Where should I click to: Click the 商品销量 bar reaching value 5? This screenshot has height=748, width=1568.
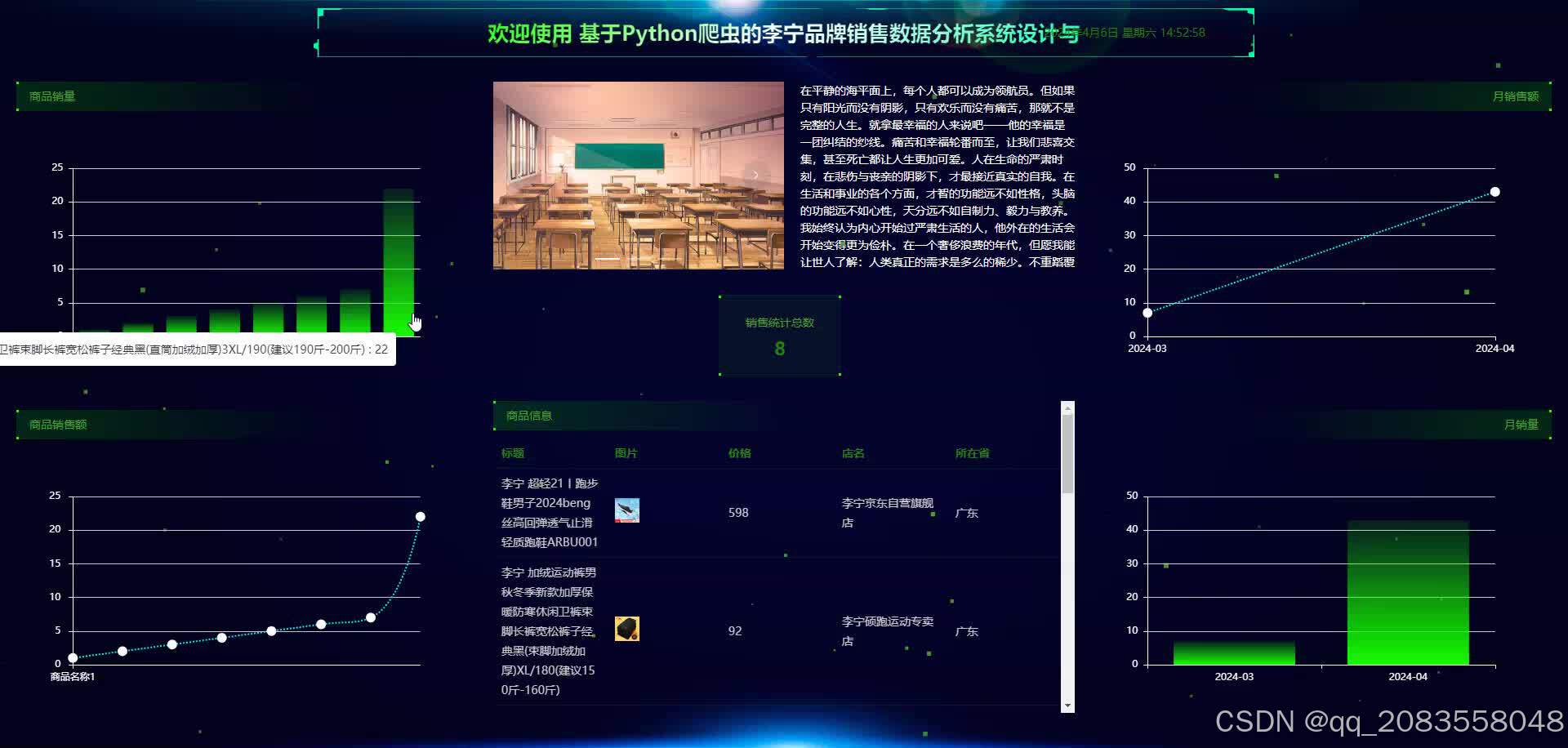coord(269,319)
